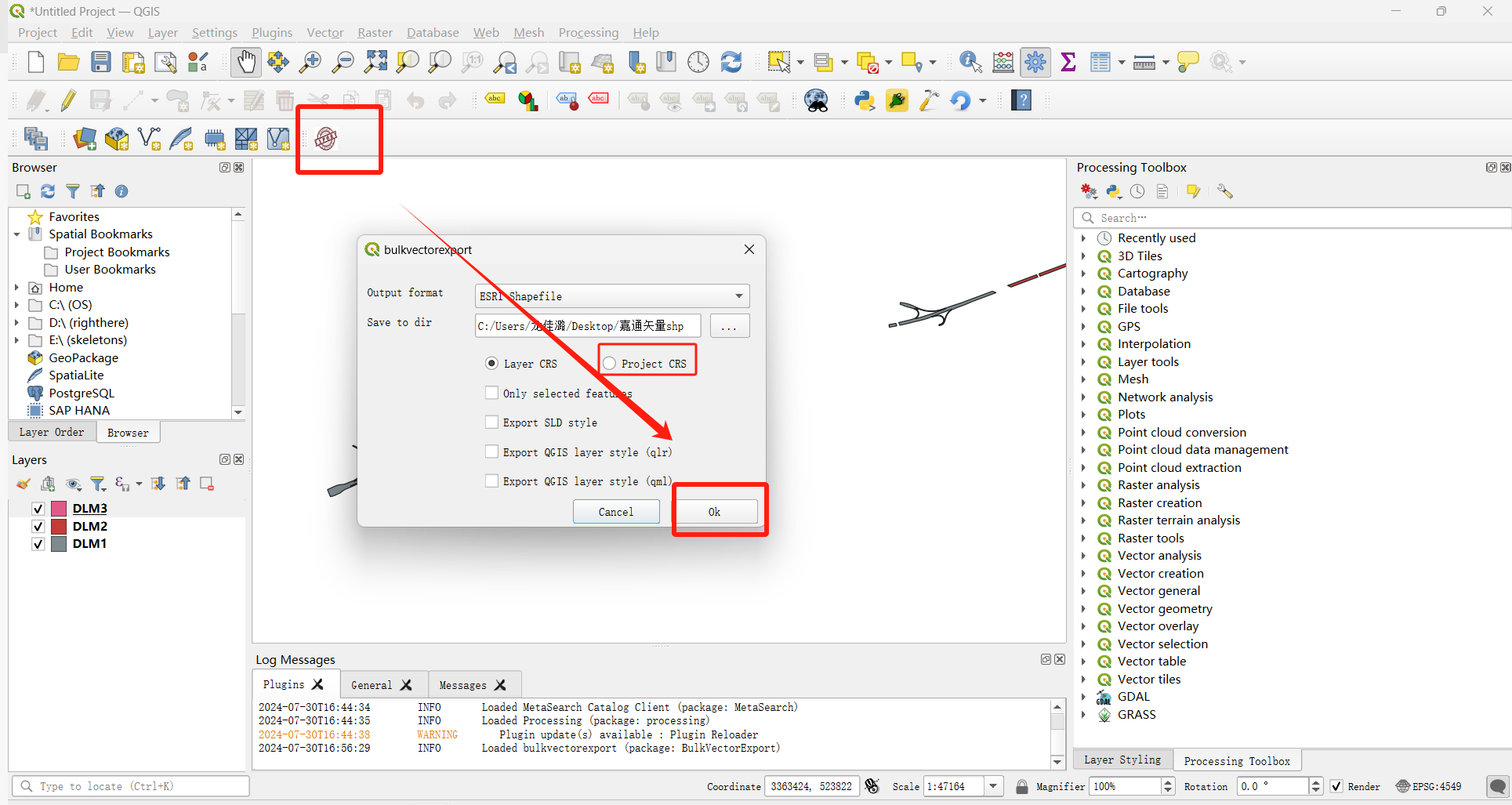Uncheck the DLM2 layer visibility box

[38, 526]
